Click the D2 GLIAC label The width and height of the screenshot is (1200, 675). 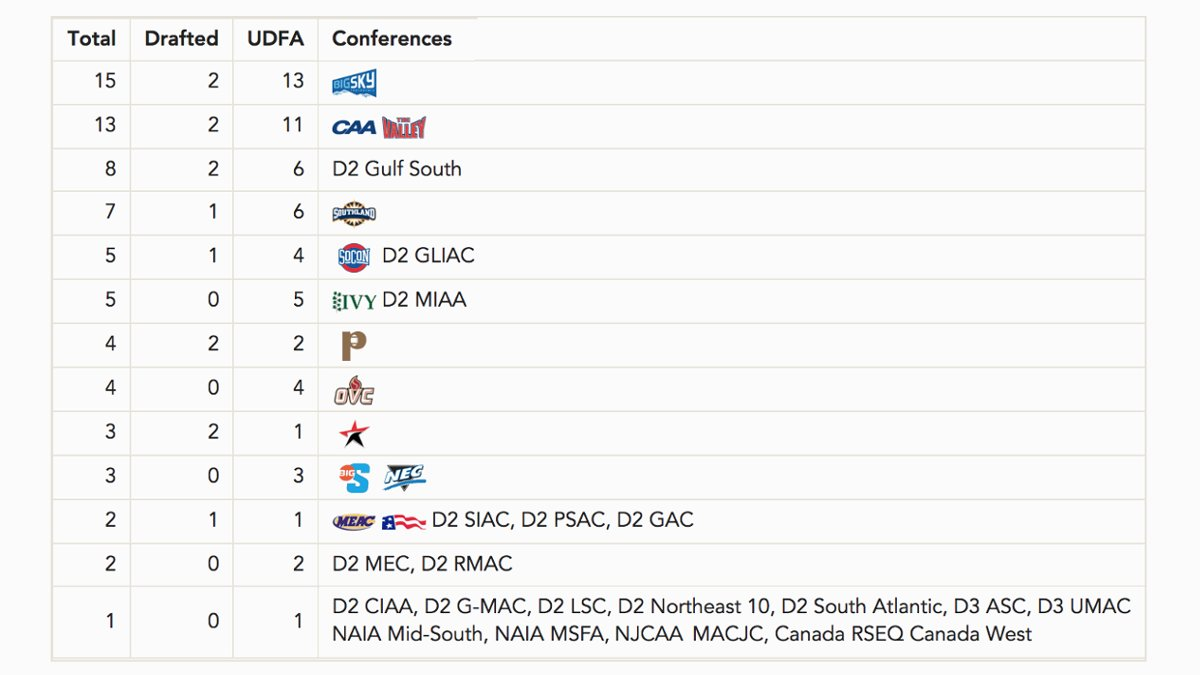429,256
